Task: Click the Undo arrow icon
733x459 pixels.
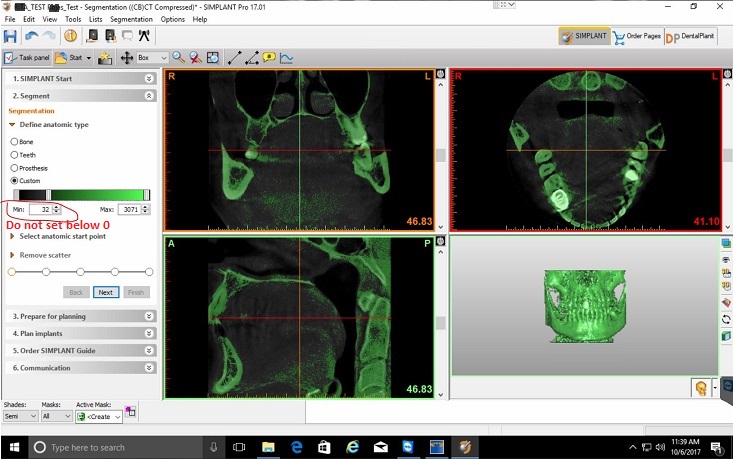Action: click(33, 36)
